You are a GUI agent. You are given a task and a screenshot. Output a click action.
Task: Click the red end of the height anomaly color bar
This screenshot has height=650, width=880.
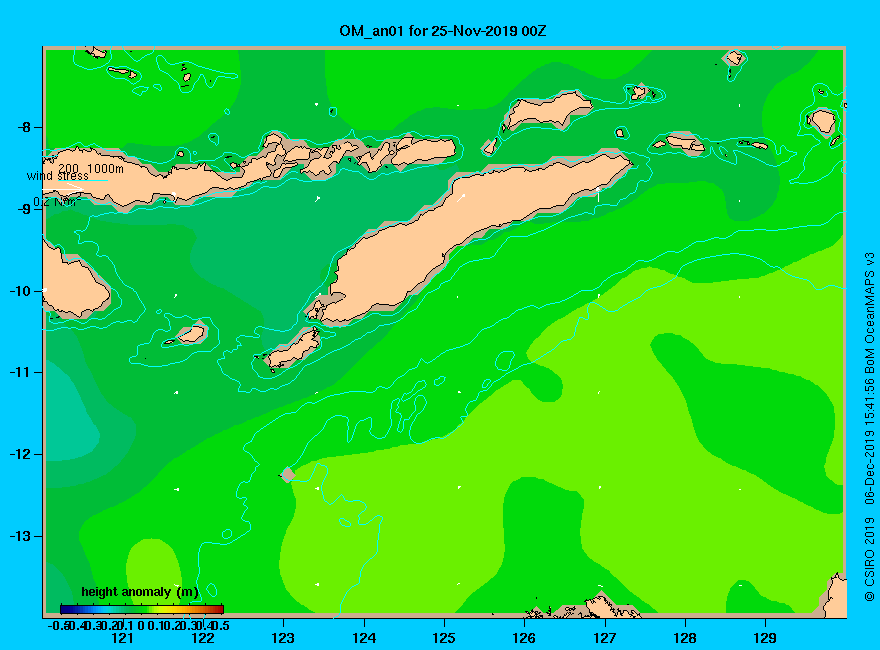[x=216, y=609]
